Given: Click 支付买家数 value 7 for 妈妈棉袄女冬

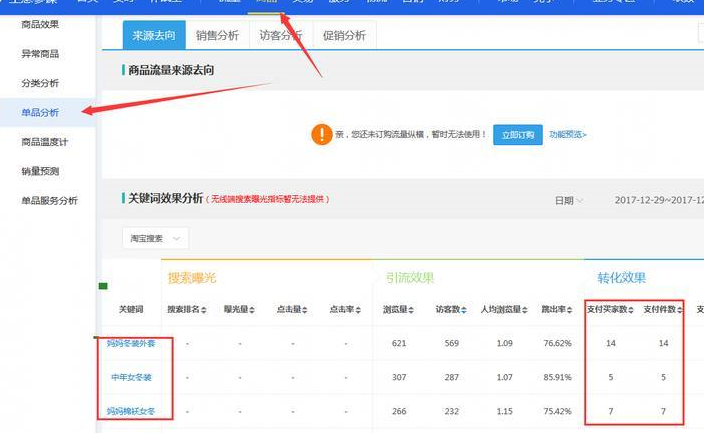Looking at the screenshot, I should [x=611, y=411].
